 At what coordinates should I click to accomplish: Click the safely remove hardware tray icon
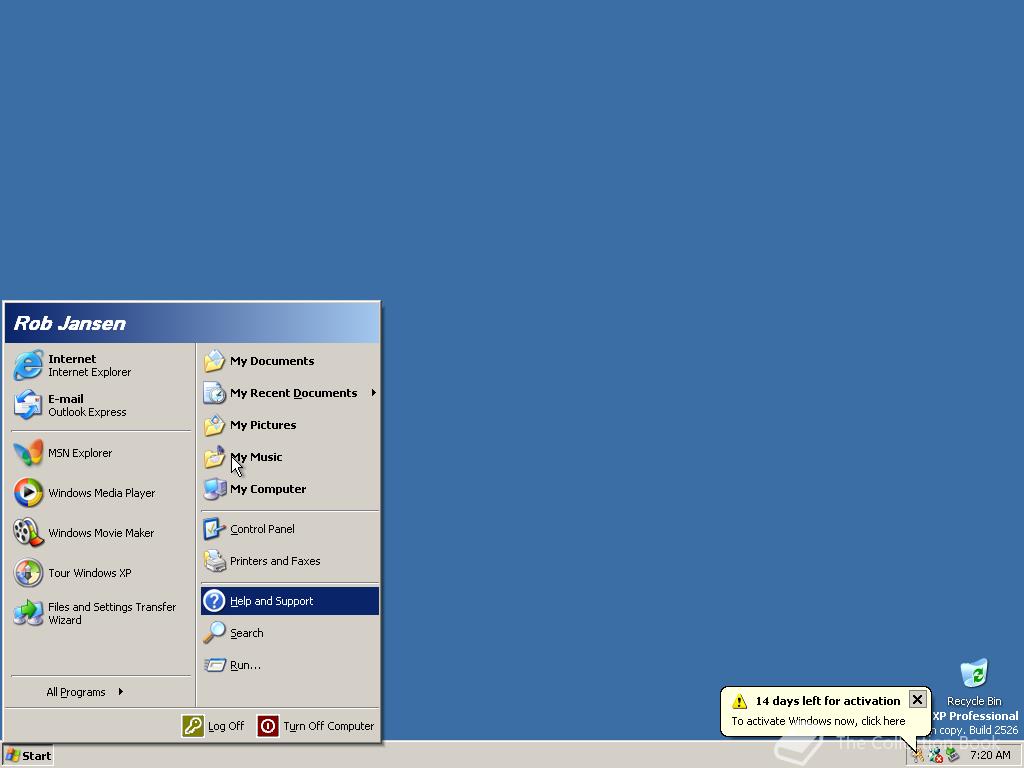tap(953, 756)
